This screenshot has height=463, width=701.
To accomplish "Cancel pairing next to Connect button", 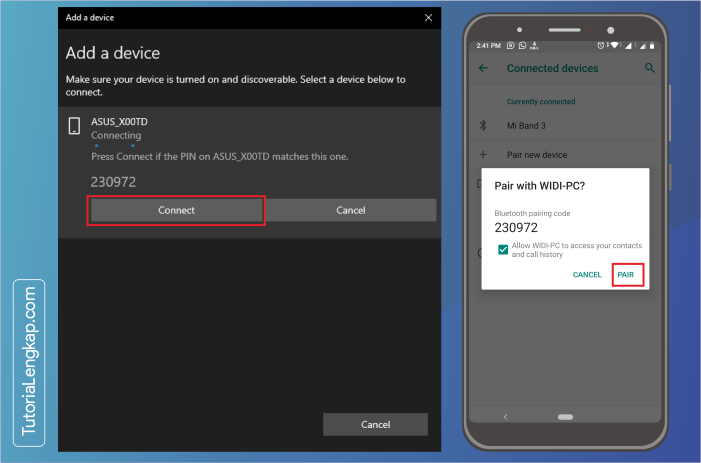I will (350, 210).
